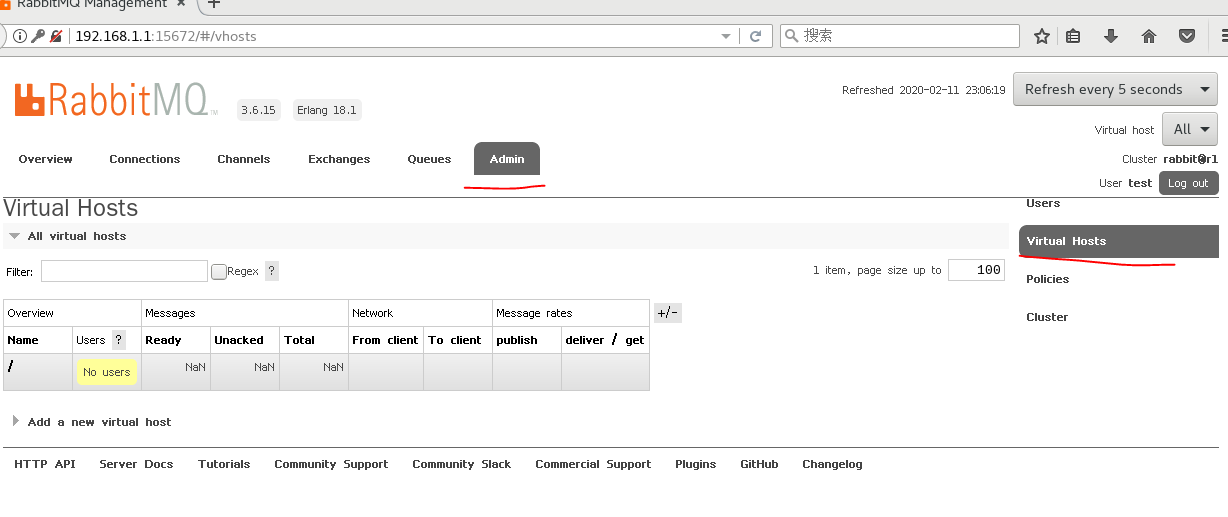The width and height of the screenshot is (1228, 517).
Task: Go to browser home page icon
Action: point(1149,36)
